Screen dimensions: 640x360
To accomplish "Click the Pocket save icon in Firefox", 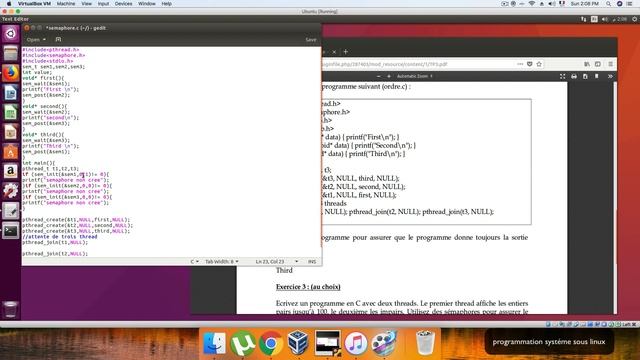I will pos(529,64).
